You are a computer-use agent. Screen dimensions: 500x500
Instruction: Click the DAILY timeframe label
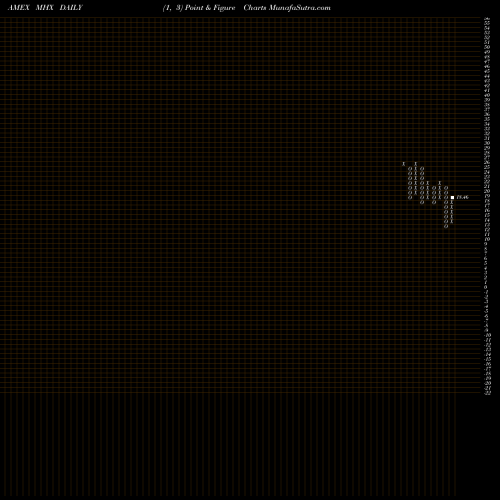pyautogui.click(x=71, y=8)
